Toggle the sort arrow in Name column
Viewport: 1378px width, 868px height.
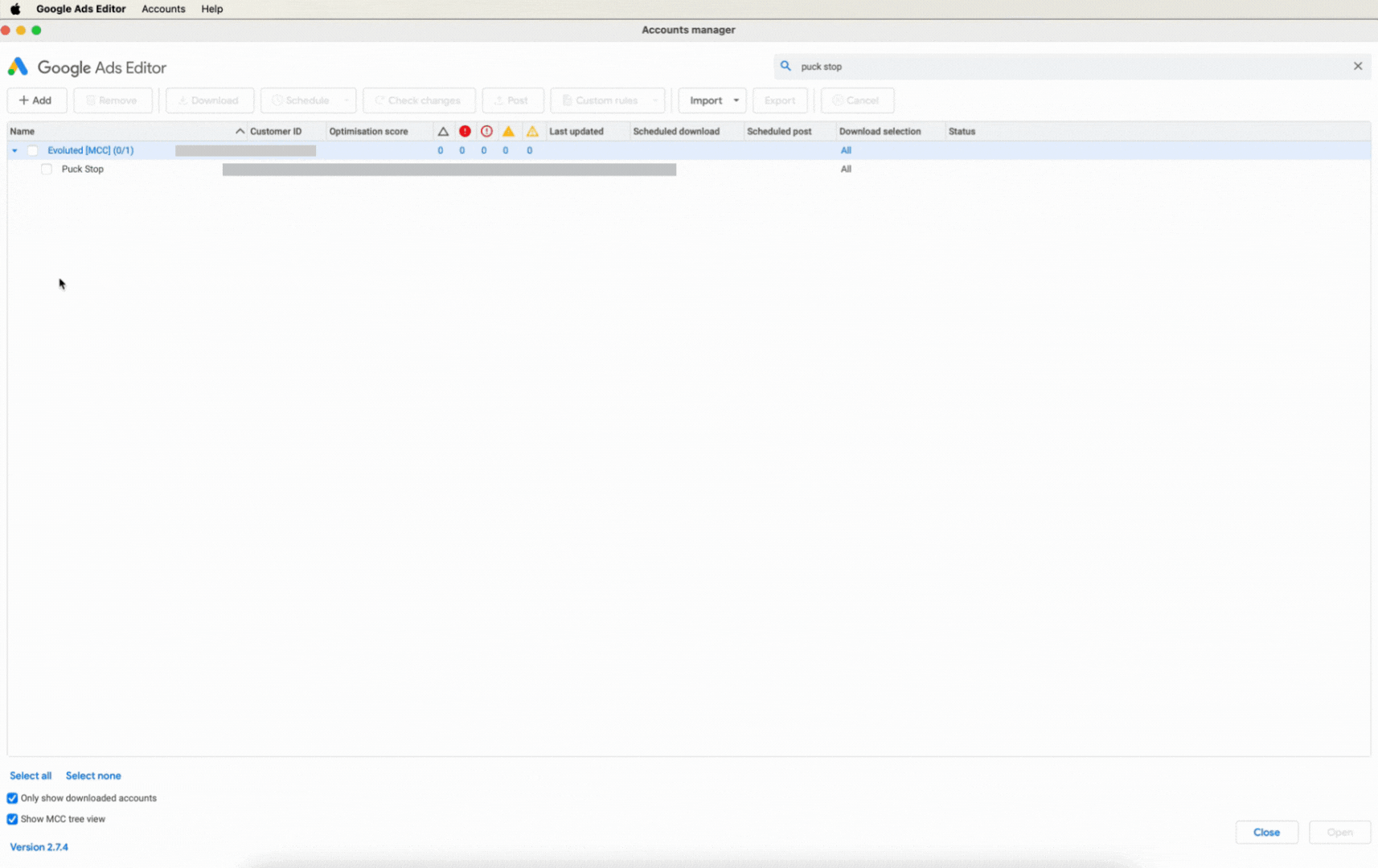click(240, 131)
